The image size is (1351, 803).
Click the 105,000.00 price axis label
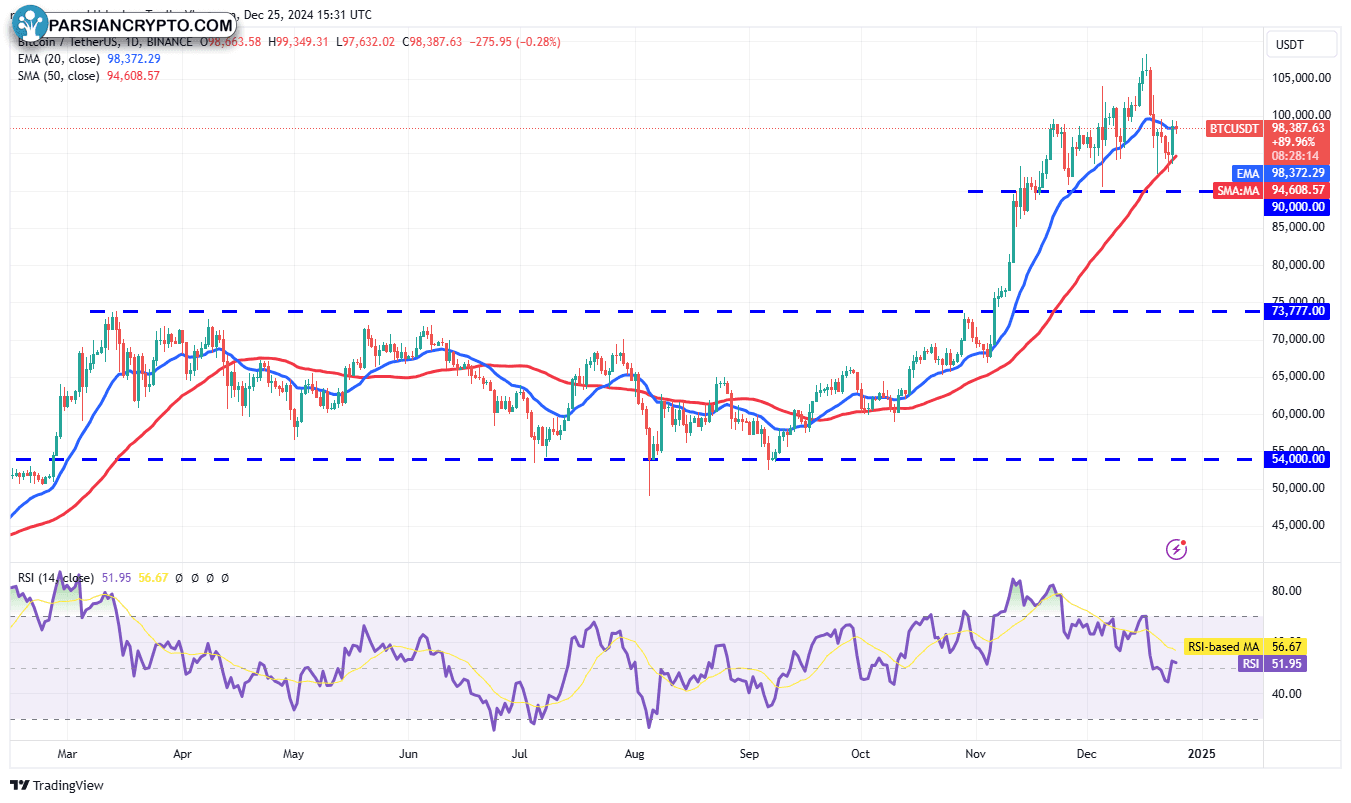tap(1300, 78)
